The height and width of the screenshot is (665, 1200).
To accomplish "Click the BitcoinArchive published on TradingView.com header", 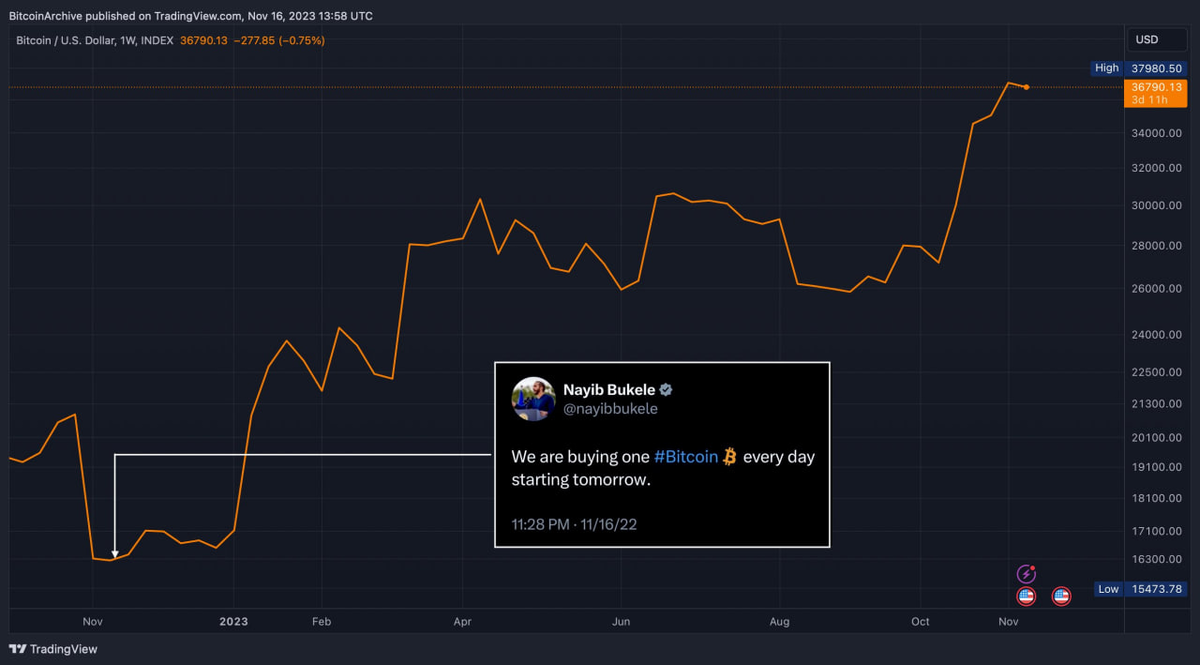I will 190,16.
